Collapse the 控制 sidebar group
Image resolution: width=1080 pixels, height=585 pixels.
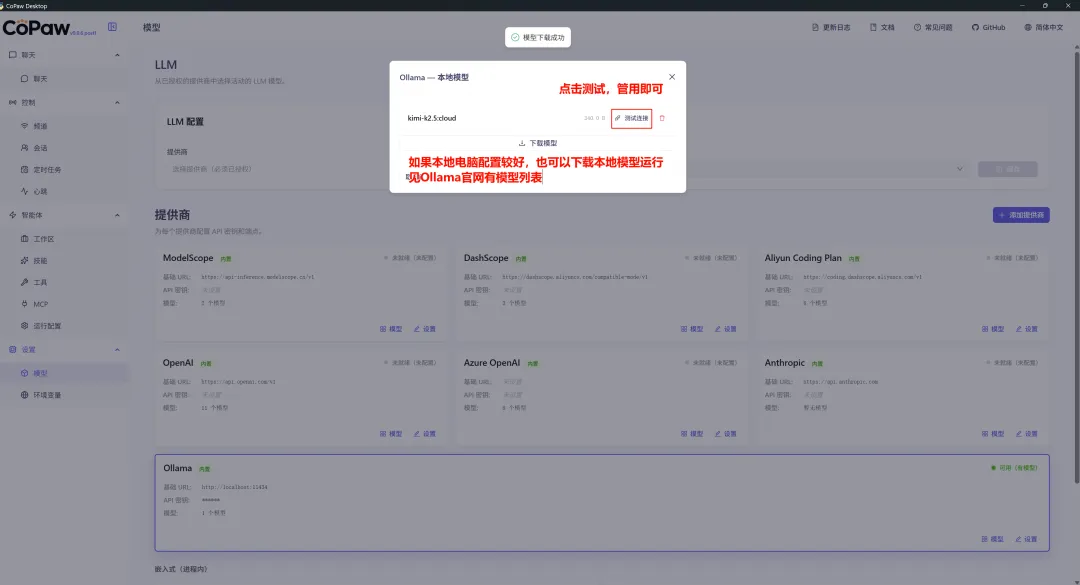pos(64,103)
